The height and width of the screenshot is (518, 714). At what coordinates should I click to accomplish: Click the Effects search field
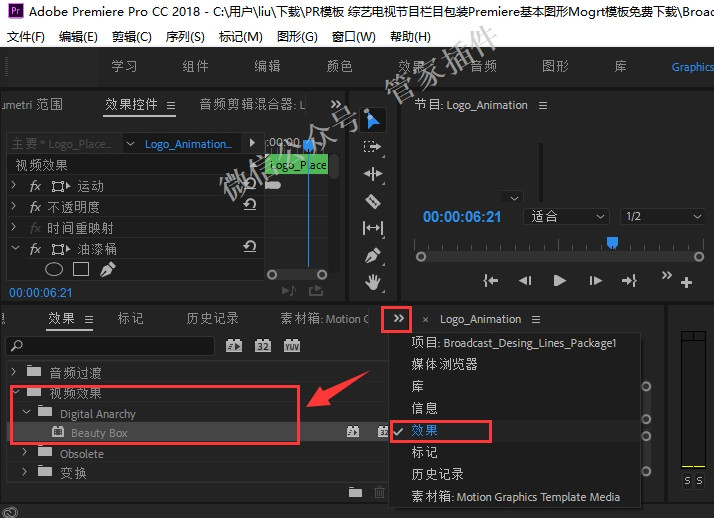point(110,346)
